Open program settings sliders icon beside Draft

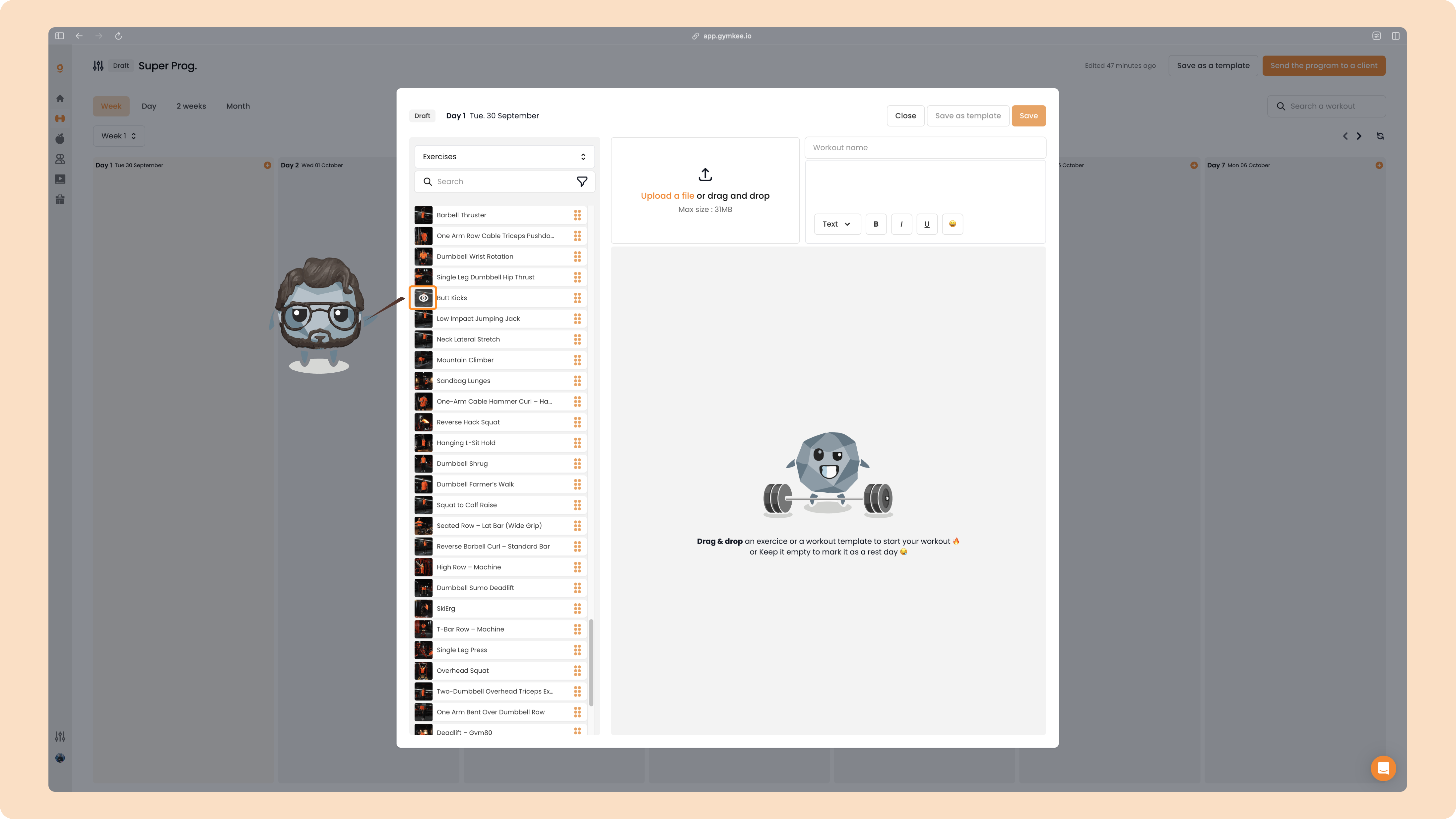tap(99, 66)
